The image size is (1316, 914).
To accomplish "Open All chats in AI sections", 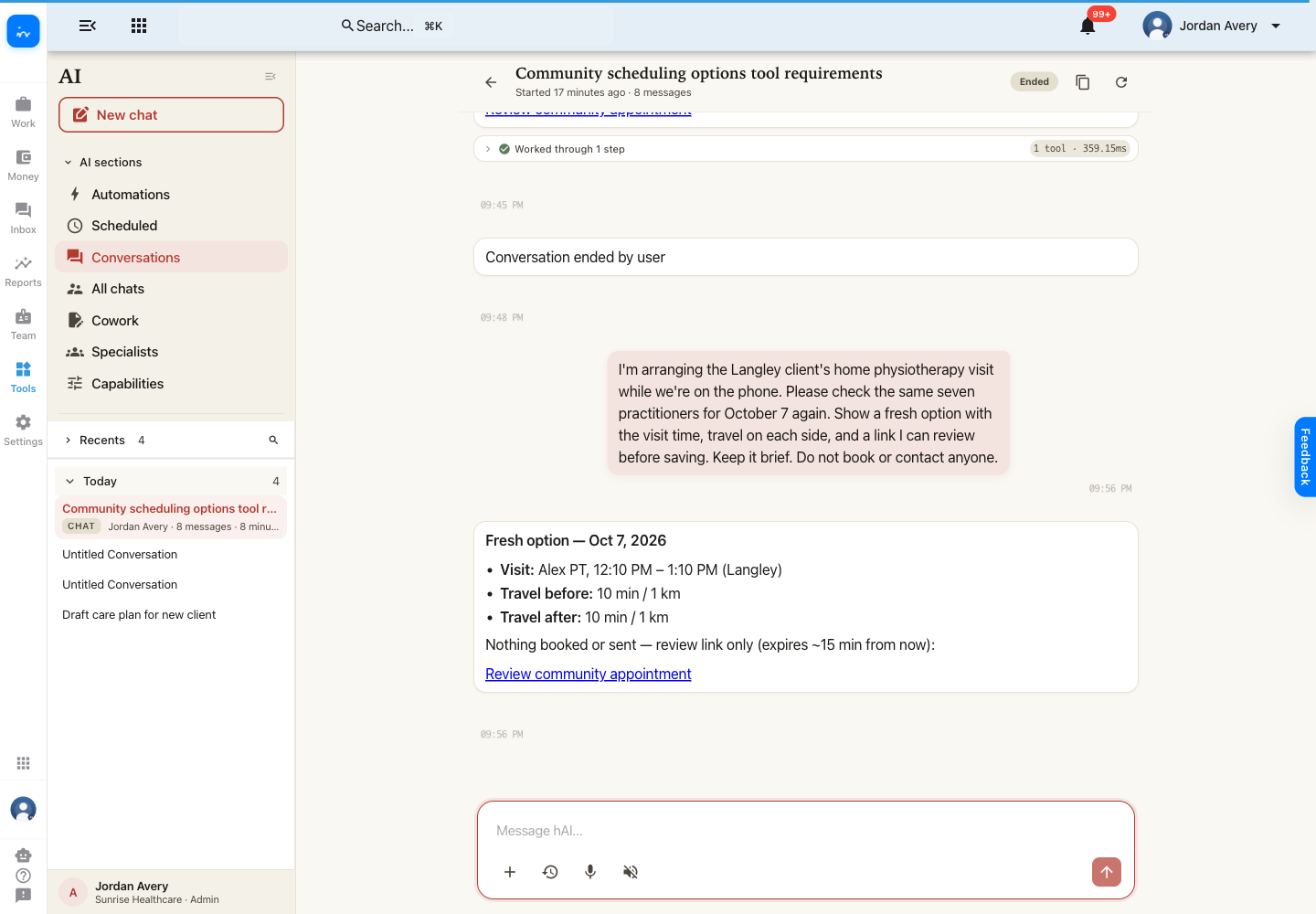I will point(171,289).
